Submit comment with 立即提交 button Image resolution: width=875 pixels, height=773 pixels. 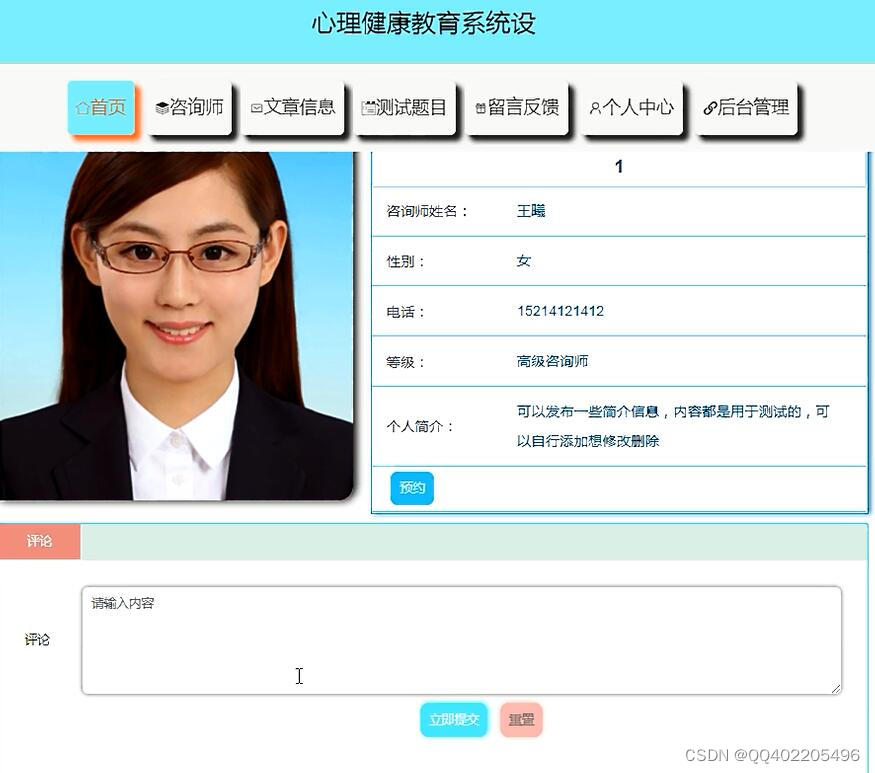[x=454, y=720]
